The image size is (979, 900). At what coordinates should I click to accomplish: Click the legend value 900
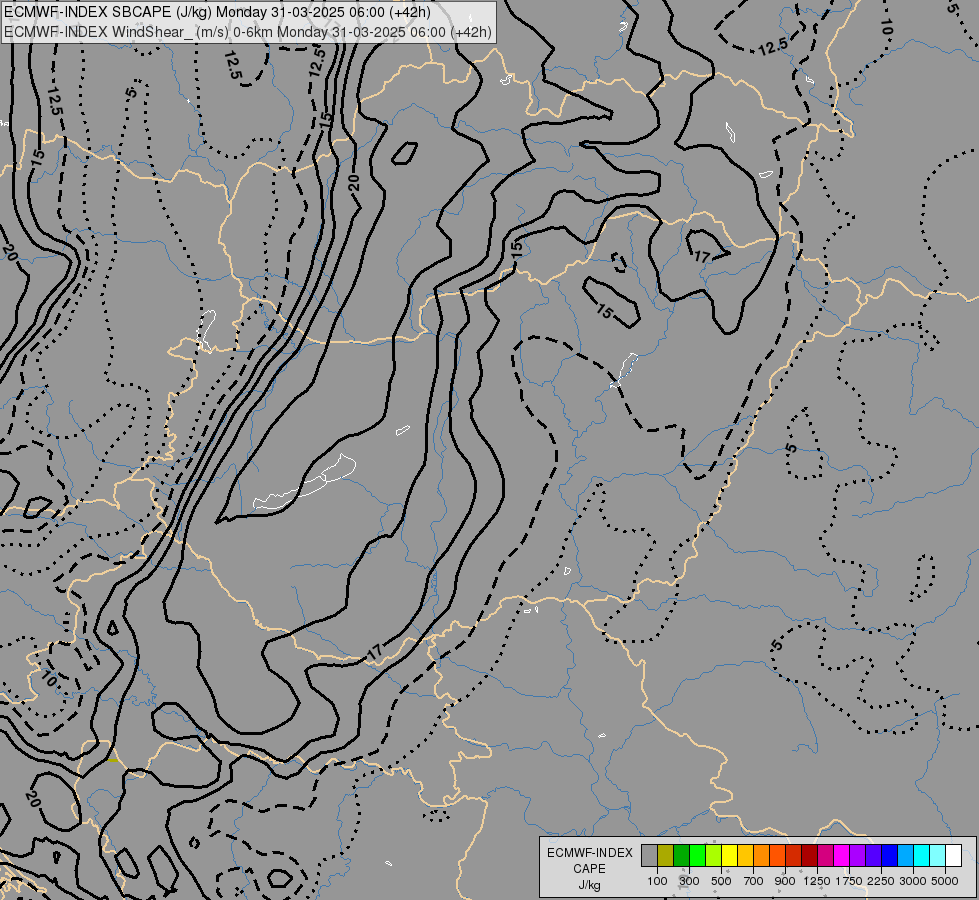(x=785, y=881)
